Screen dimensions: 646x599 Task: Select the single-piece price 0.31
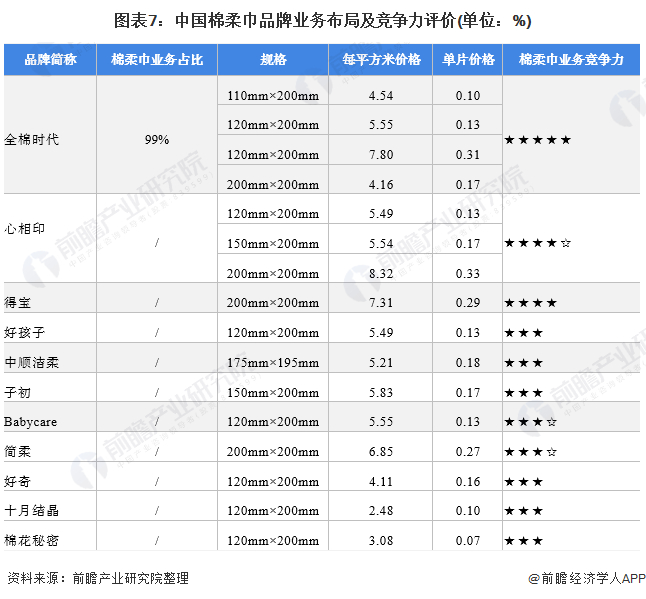click(468, 155)
